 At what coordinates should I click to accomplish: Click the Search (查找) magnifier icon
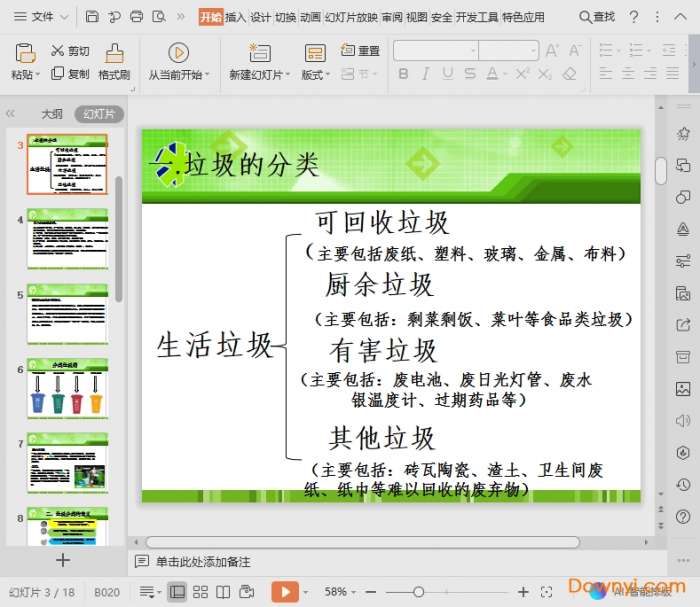point(584,17)
